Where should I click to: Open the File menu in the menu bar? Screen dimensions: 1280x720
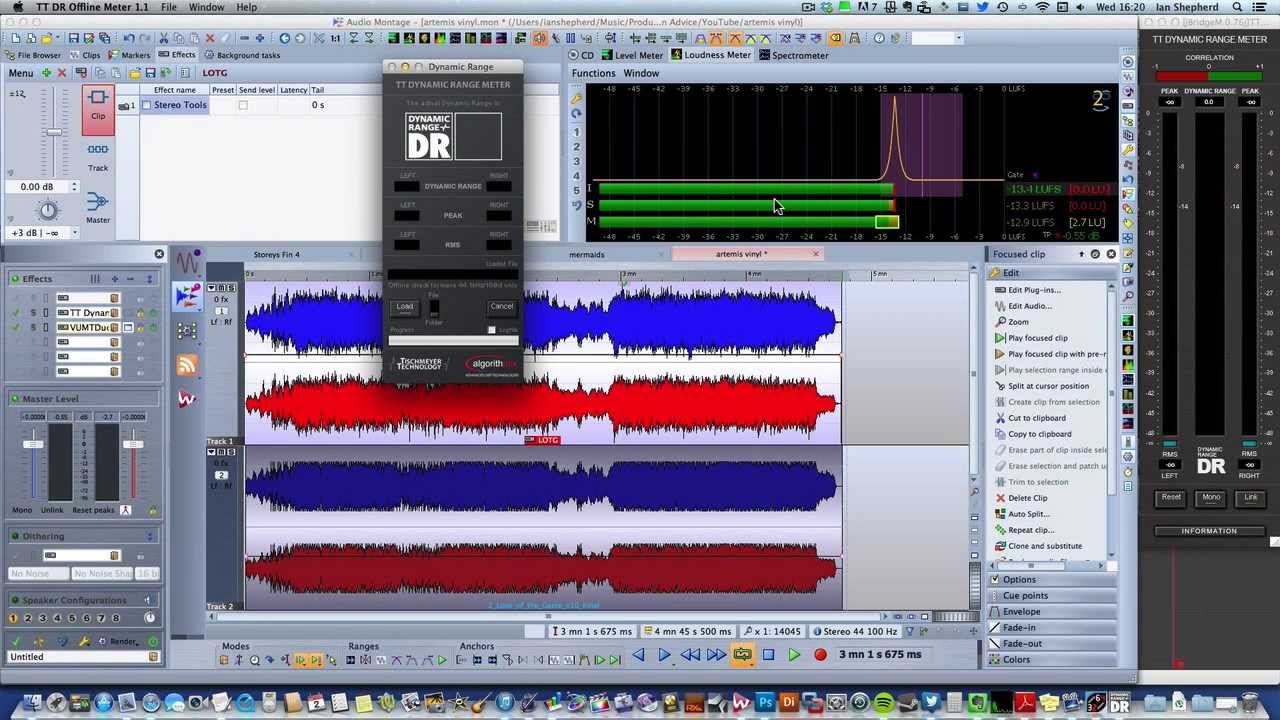(169, 7)
